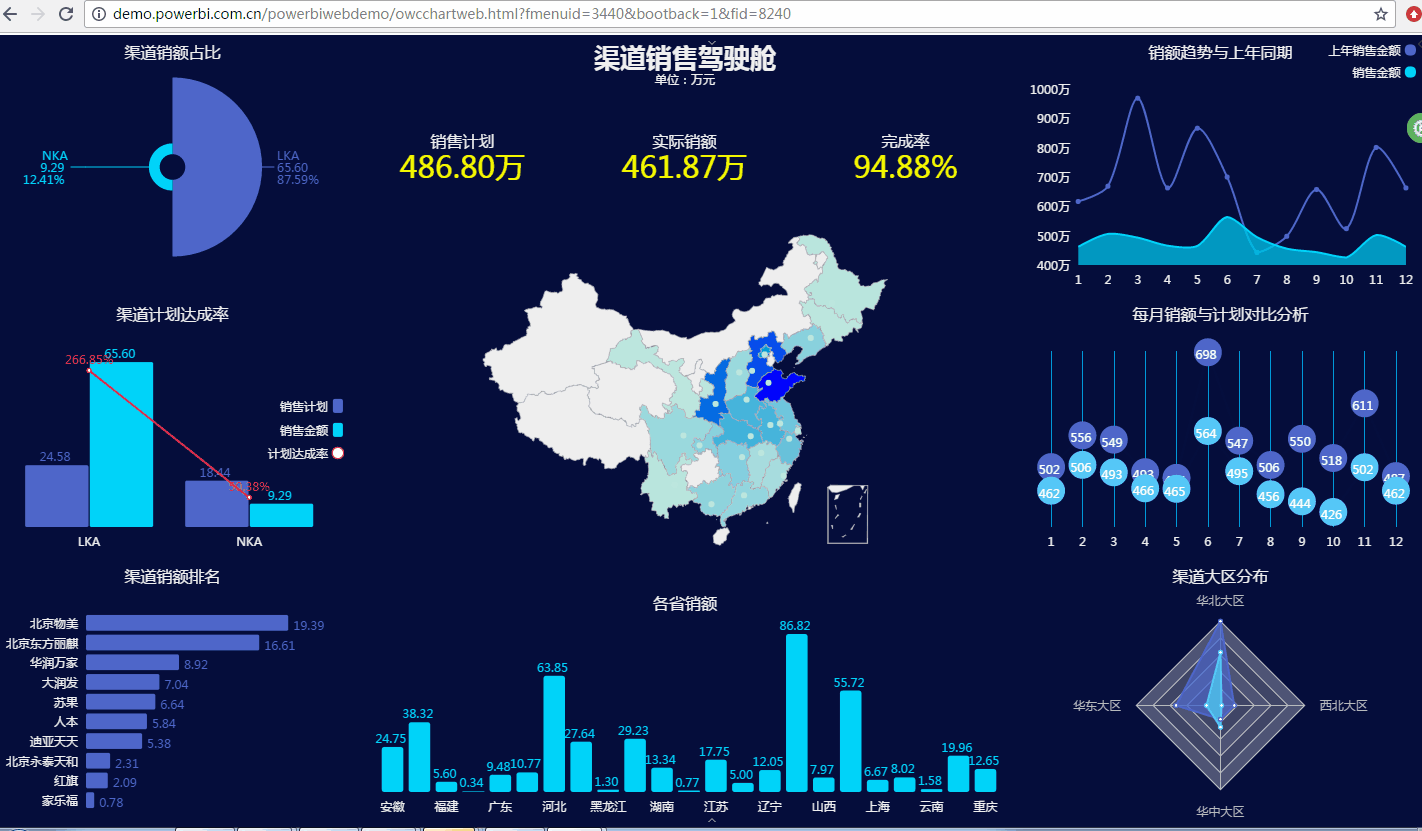Click the 29.23 province sales bar

click(x=634, y=765)
